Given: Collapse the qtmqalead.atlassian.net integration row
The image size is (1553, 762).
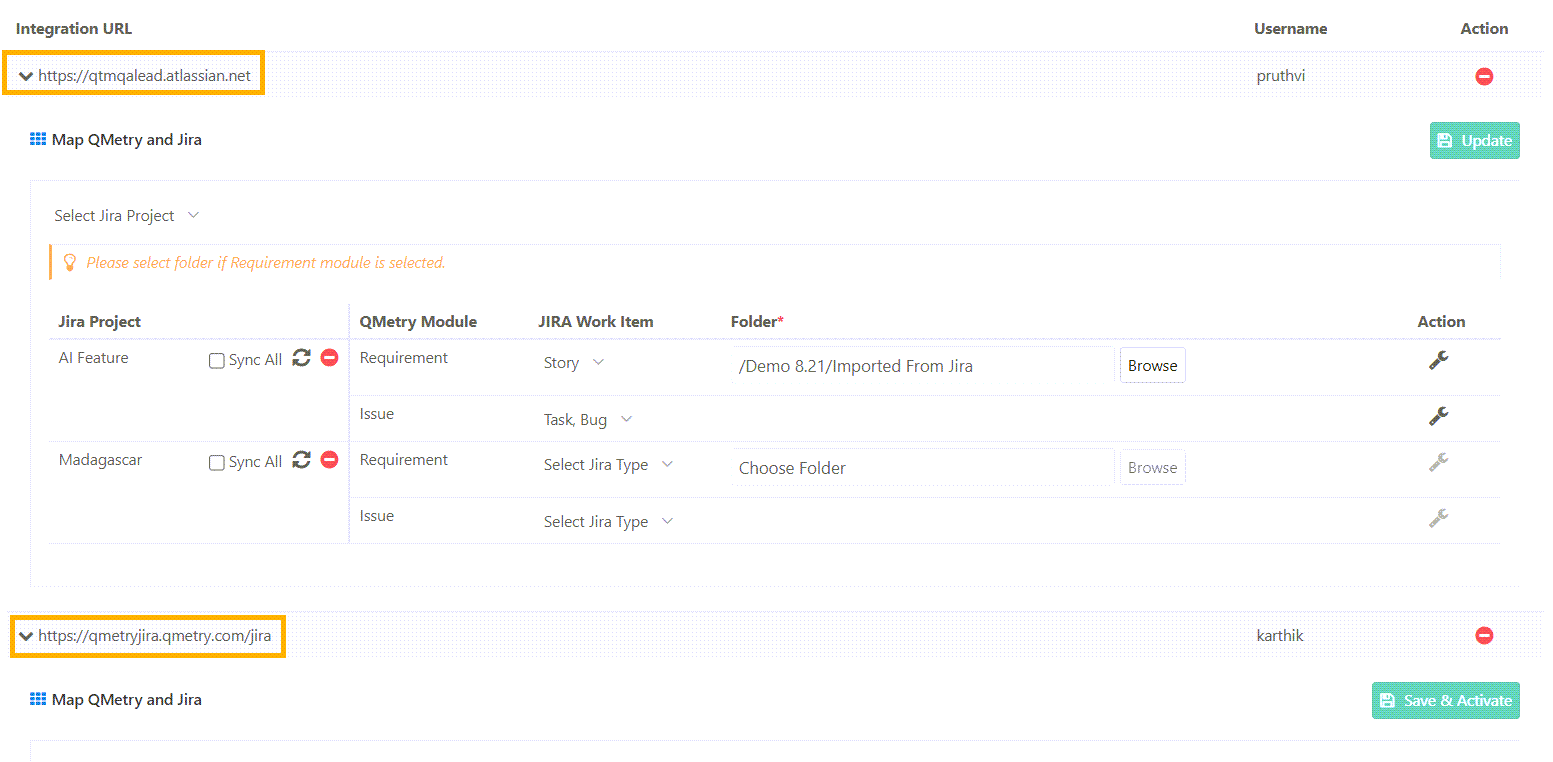Looking at the screenshot, I should (26, 76).
